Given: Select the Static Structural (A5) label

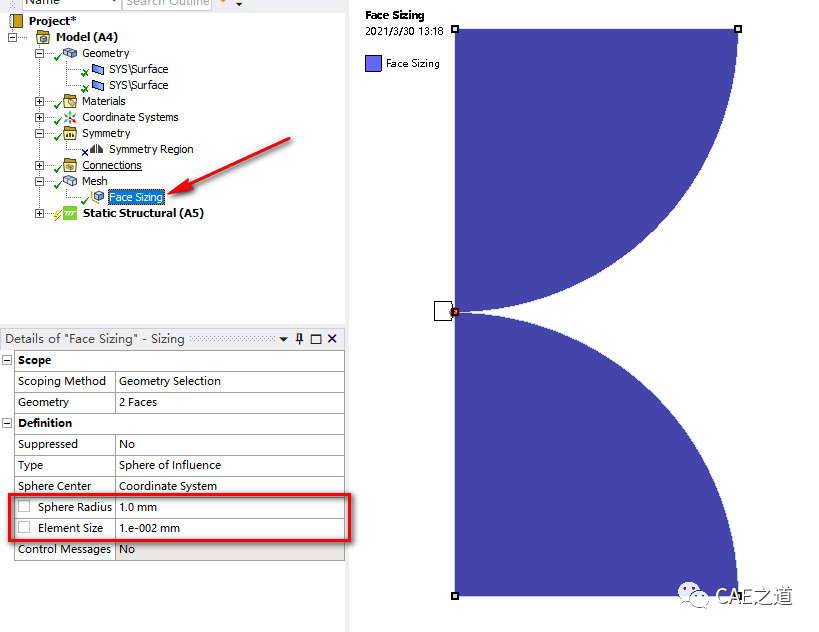Looking at the screenshot, I should (x=143, y=213).
